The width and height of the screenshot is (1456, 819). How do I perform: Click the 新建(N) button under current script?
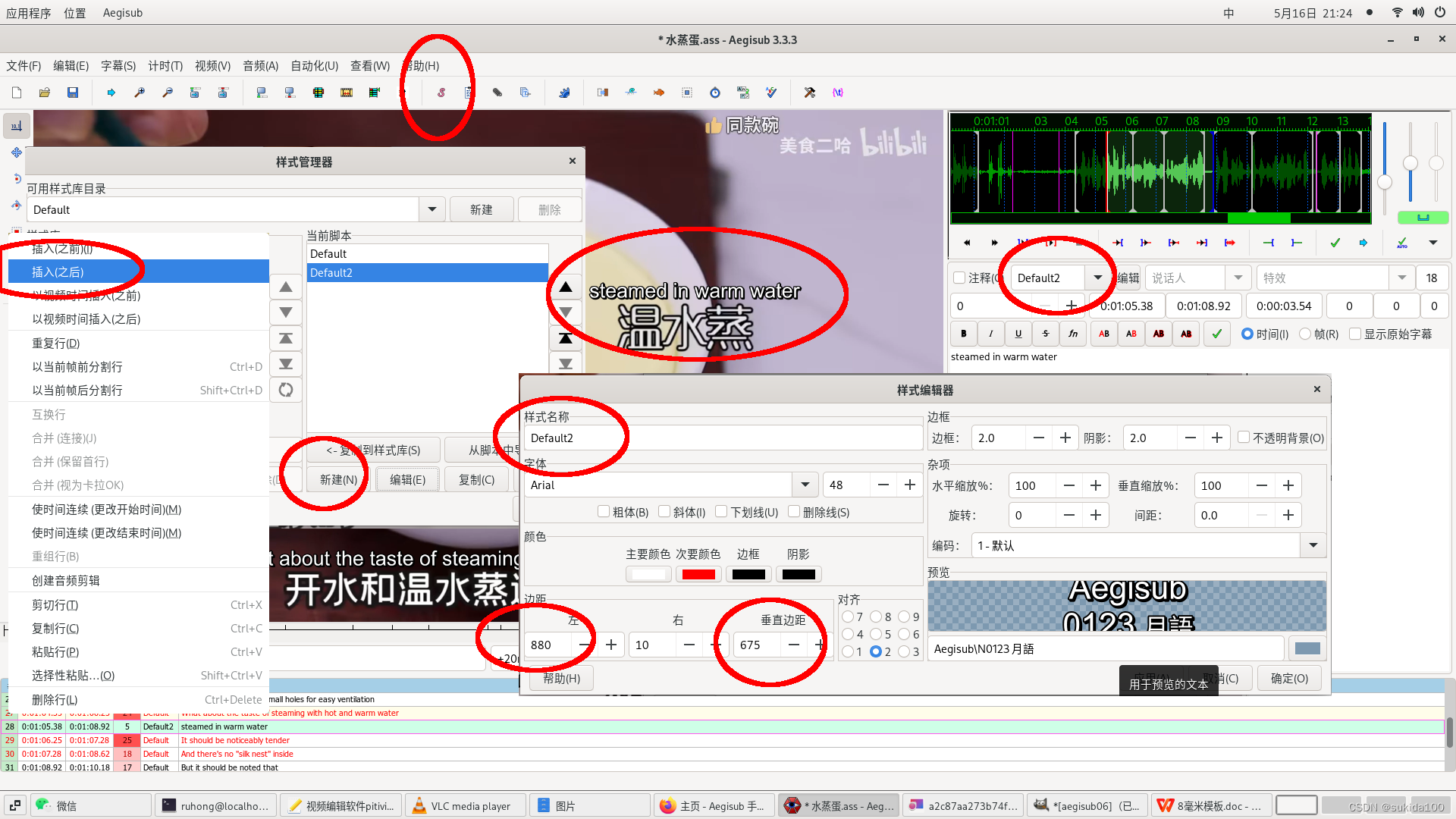pyautogui.click(x=338, y=480)
